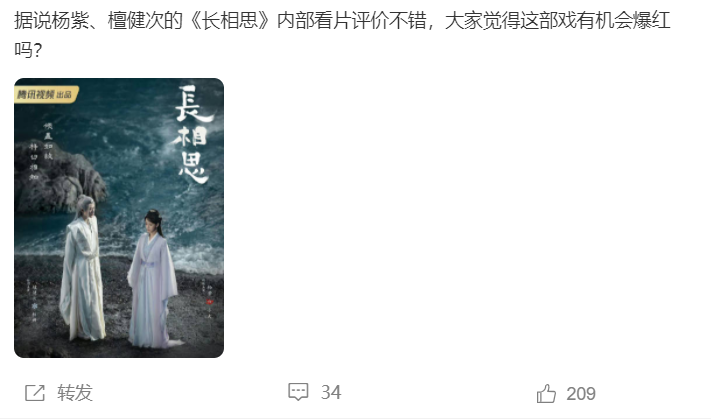Click the small red seal on poster
This screenshot has height=419, width=711.
tap(209, 302)
